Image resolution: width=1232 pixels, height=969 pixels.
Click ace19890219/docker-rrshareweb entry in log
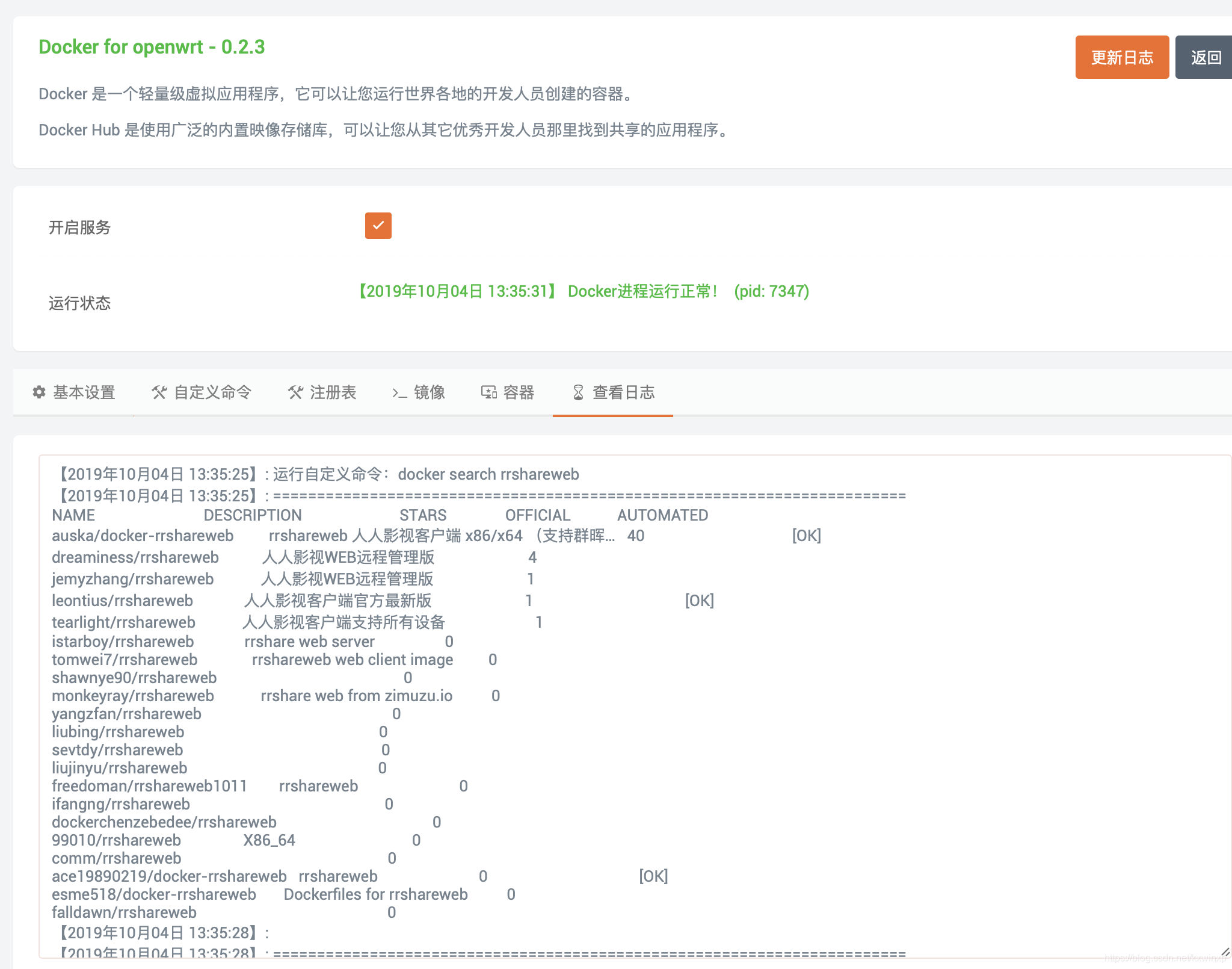click(x=169, y=876)
